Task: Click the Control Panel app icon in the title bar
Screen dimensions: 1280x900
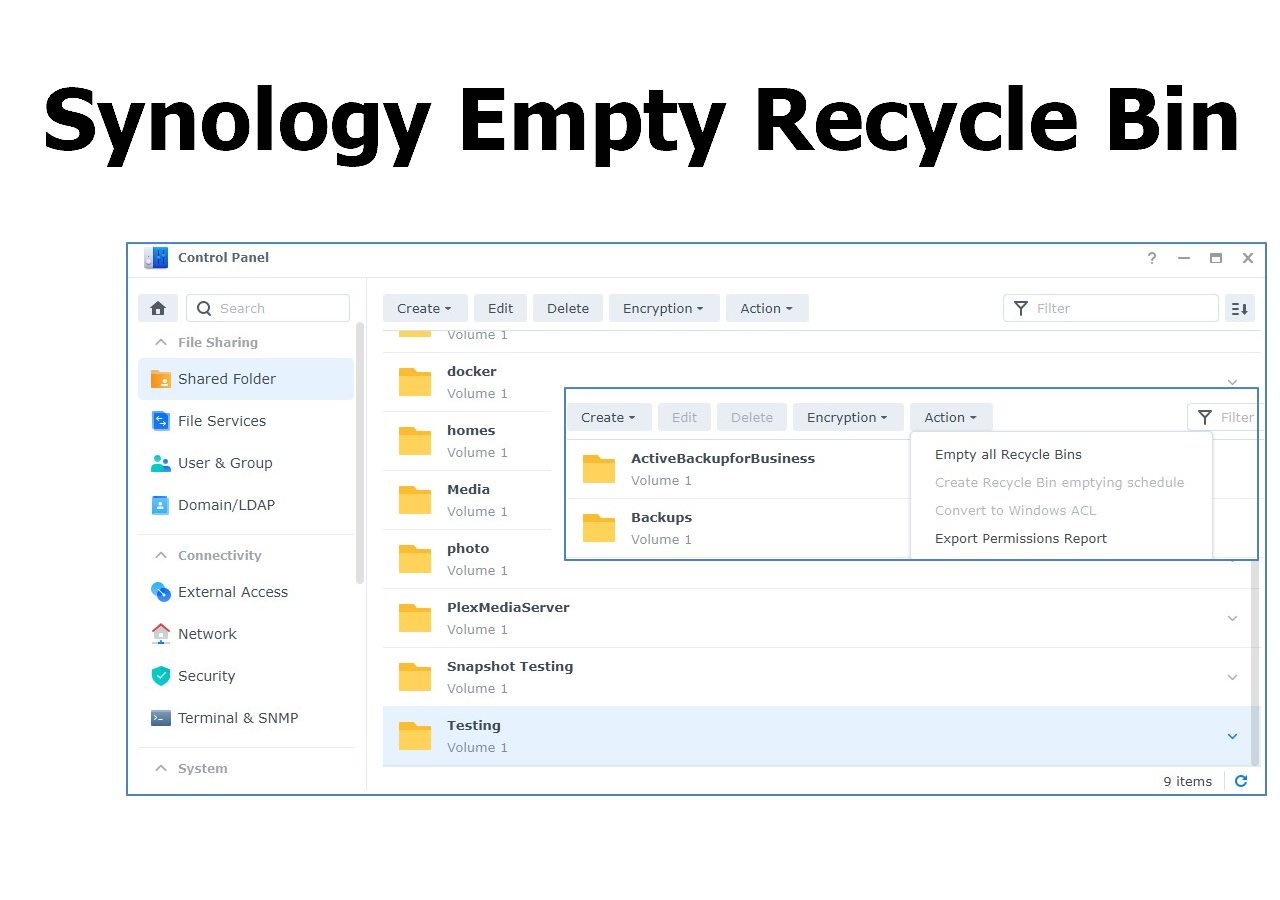Action: pos(156,258)
